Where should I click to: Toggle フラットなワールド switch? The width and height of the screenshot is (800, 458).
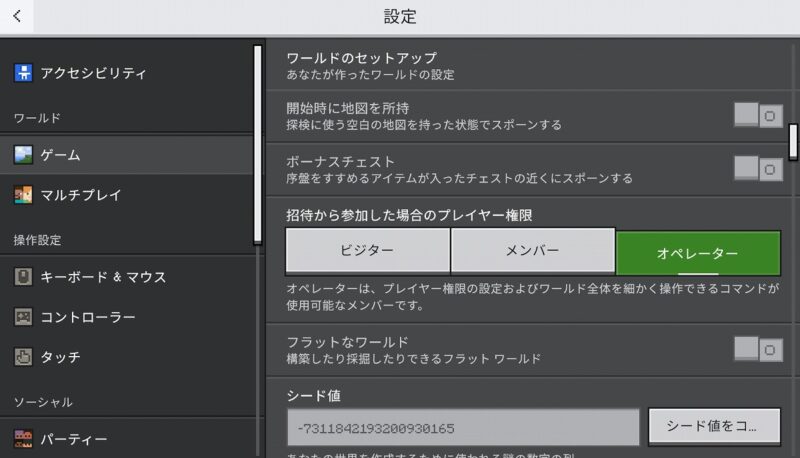(758, 349)
